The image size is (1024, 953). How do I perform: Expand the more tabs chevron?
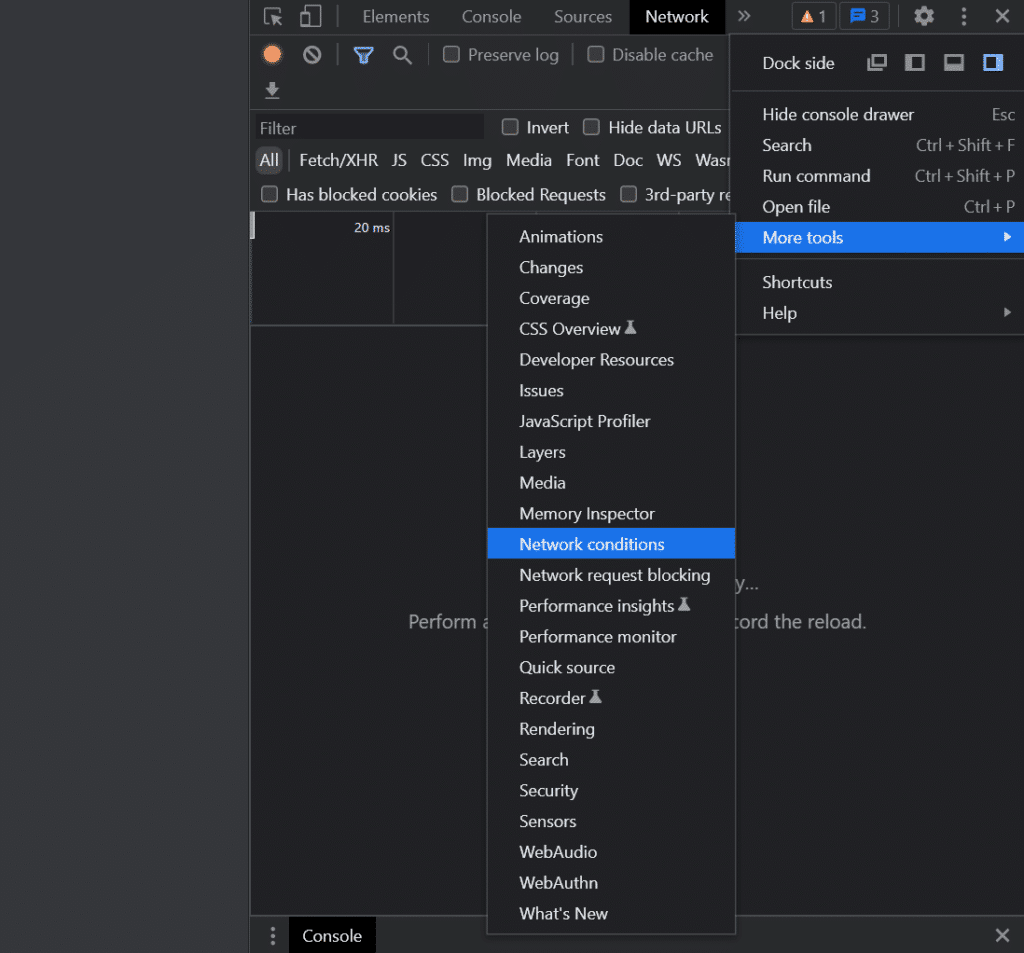click(744, 17)
